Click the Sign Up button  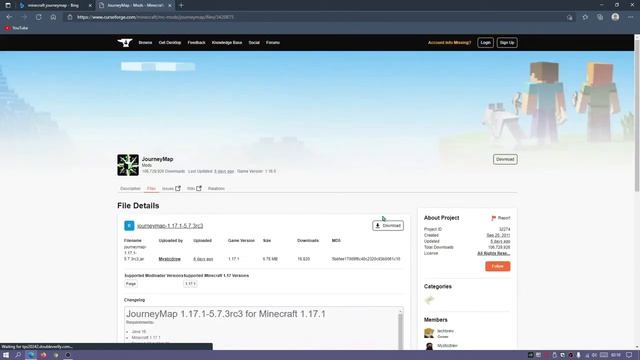click(x=507, y=42)
